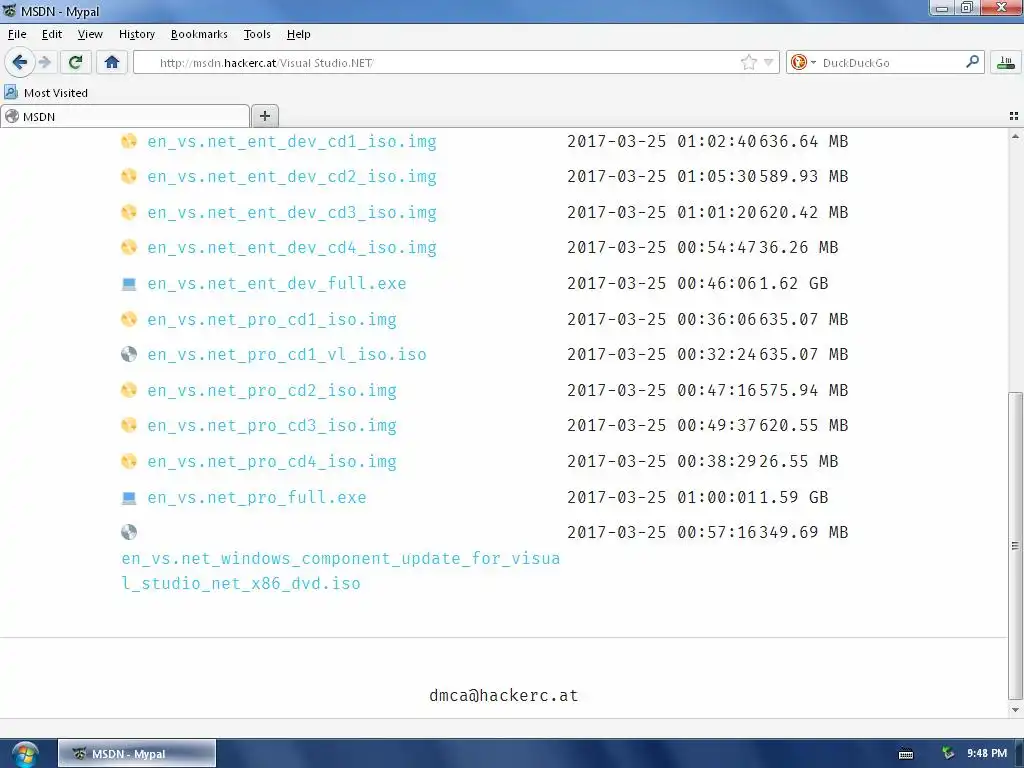Click disc icon beside pro_cd4_iso.img

coord(129,461)
